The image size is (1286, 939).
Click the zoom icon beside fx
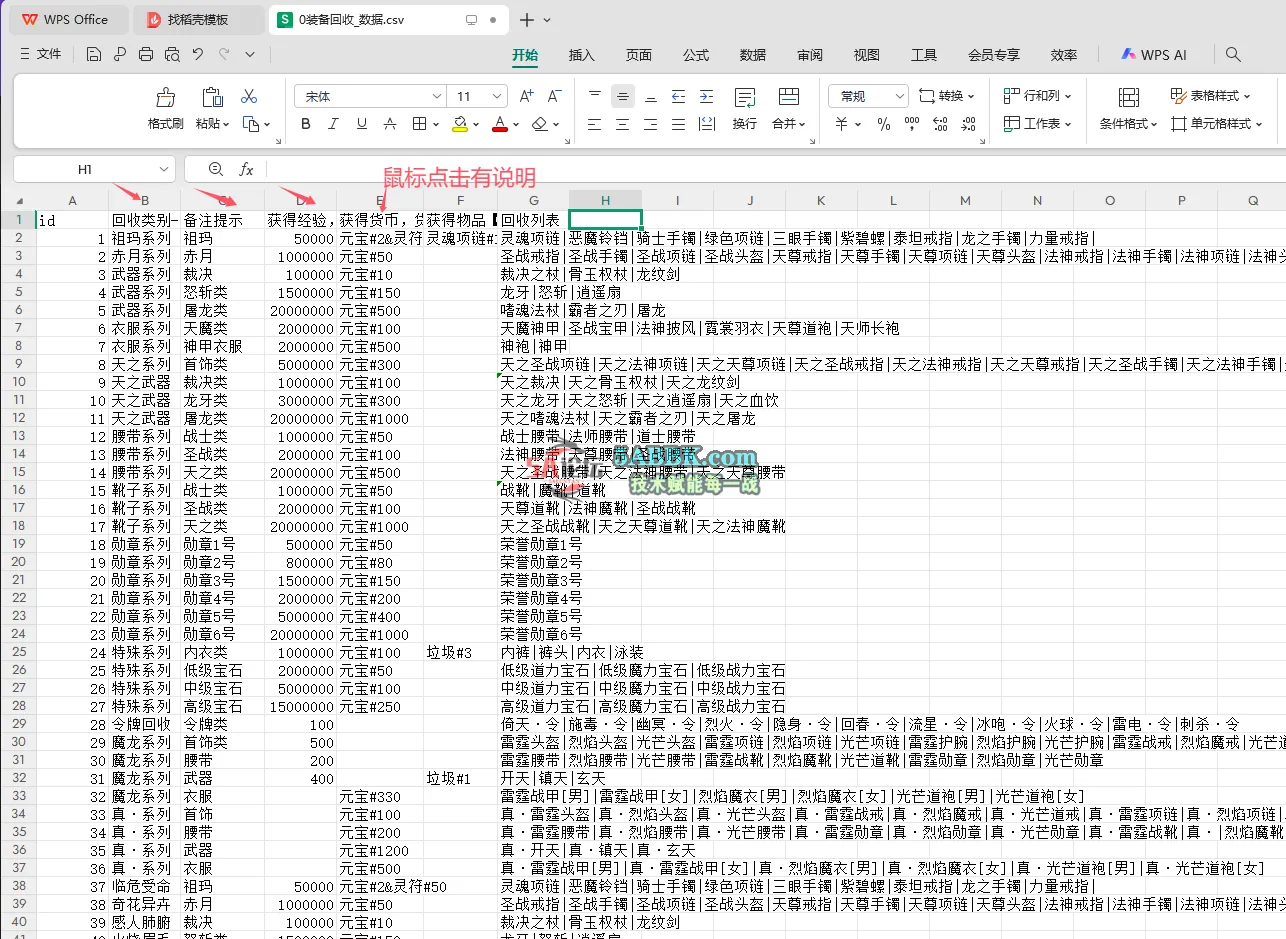click(x=216, y=170)
